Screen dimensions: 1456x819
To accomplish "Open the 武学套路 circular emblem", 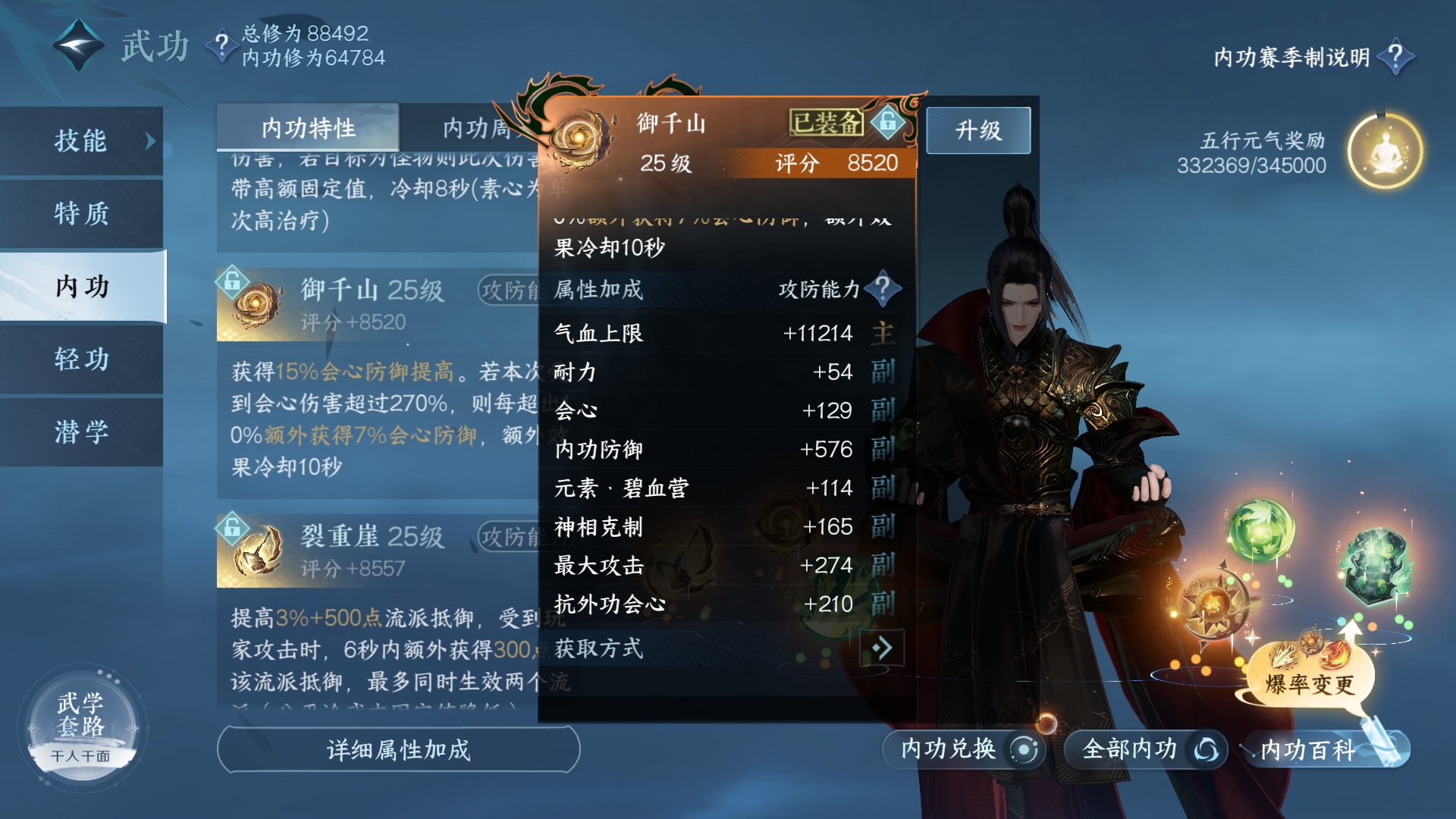I will tap(82, 728).
